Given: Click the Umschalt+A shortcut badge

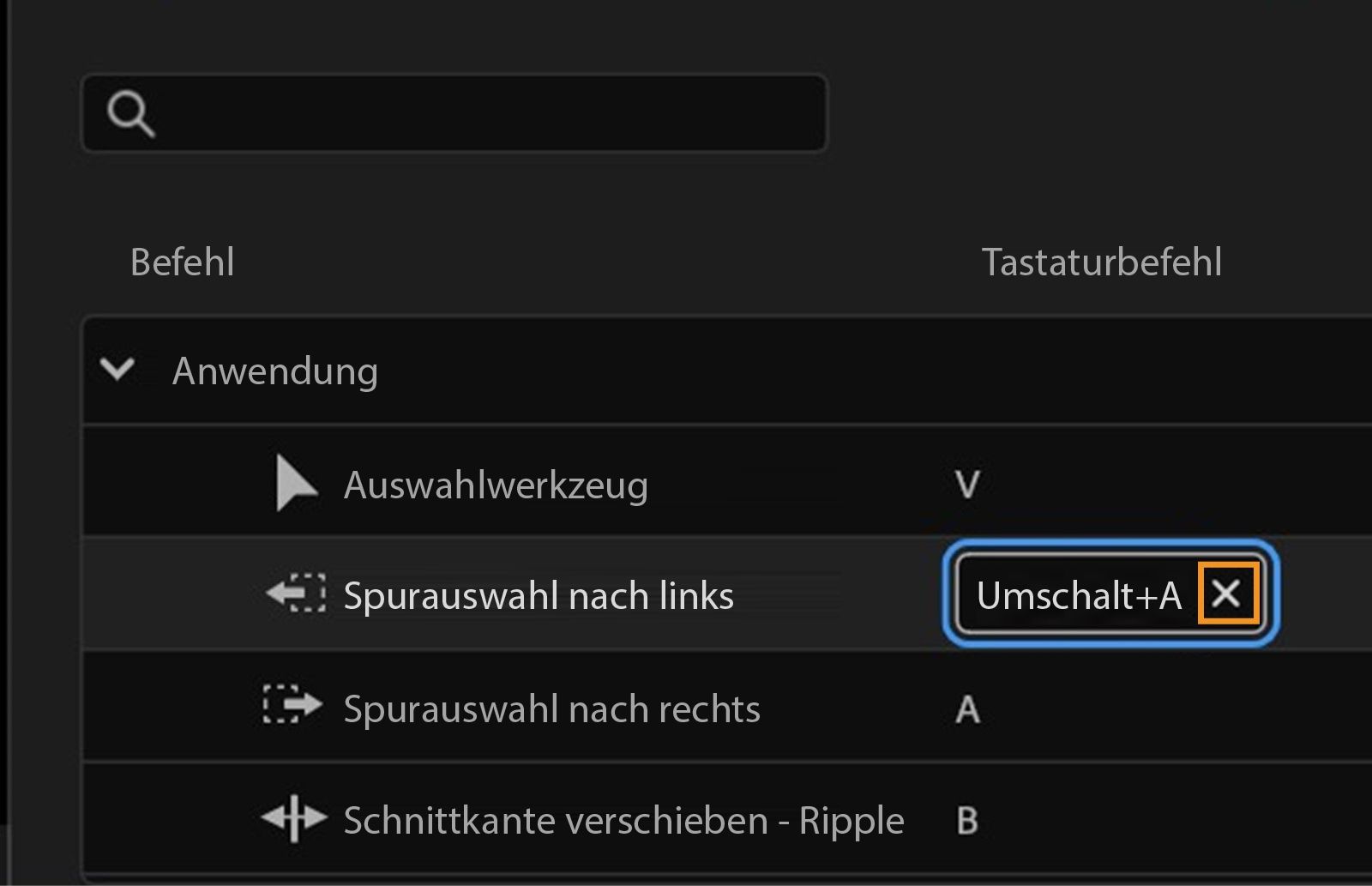Looking at the screenshot, I should point(1085,594).
